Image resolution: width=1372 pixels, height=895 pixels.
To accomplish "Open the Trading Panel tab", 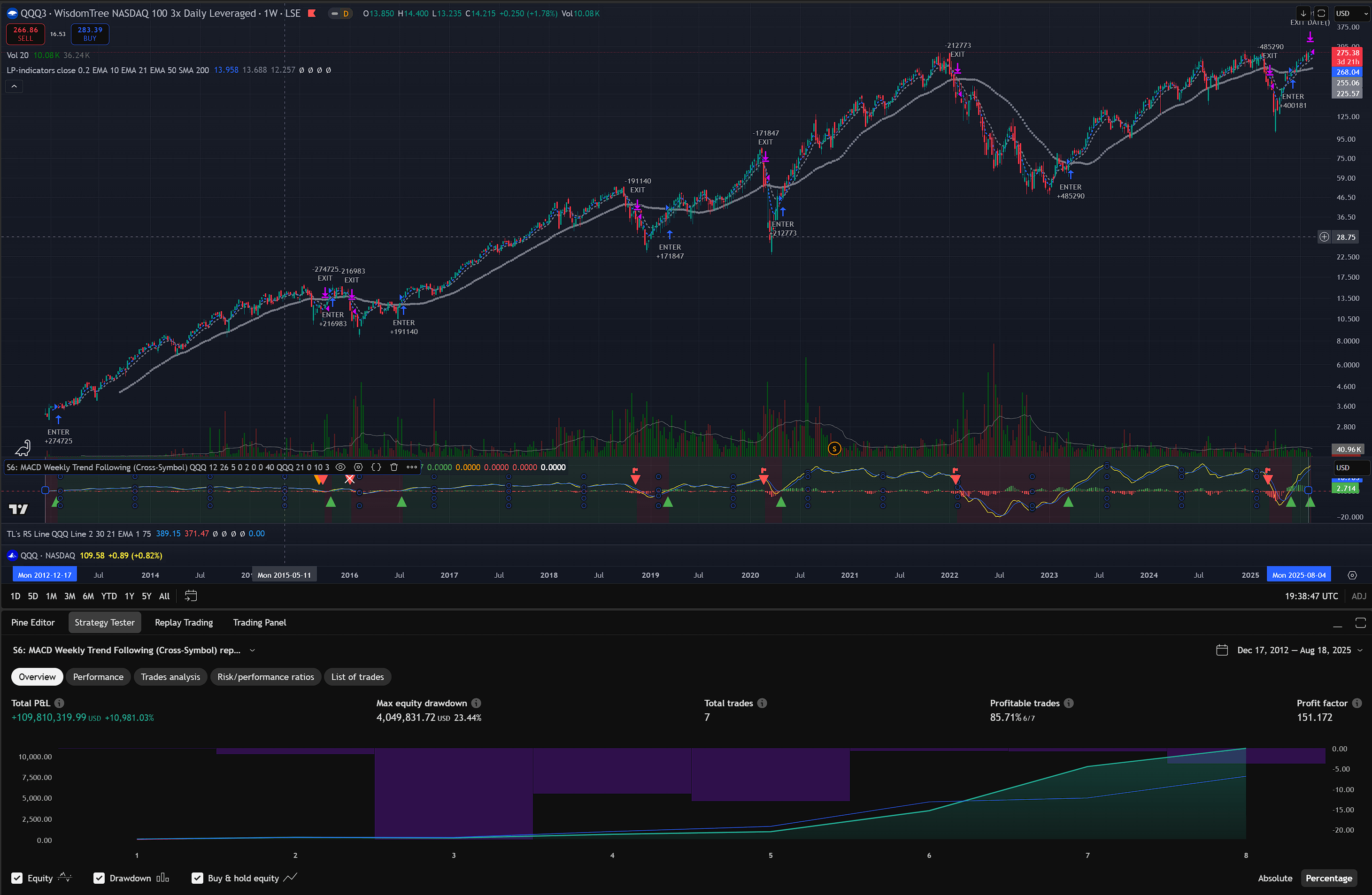I will click(259, 622).
